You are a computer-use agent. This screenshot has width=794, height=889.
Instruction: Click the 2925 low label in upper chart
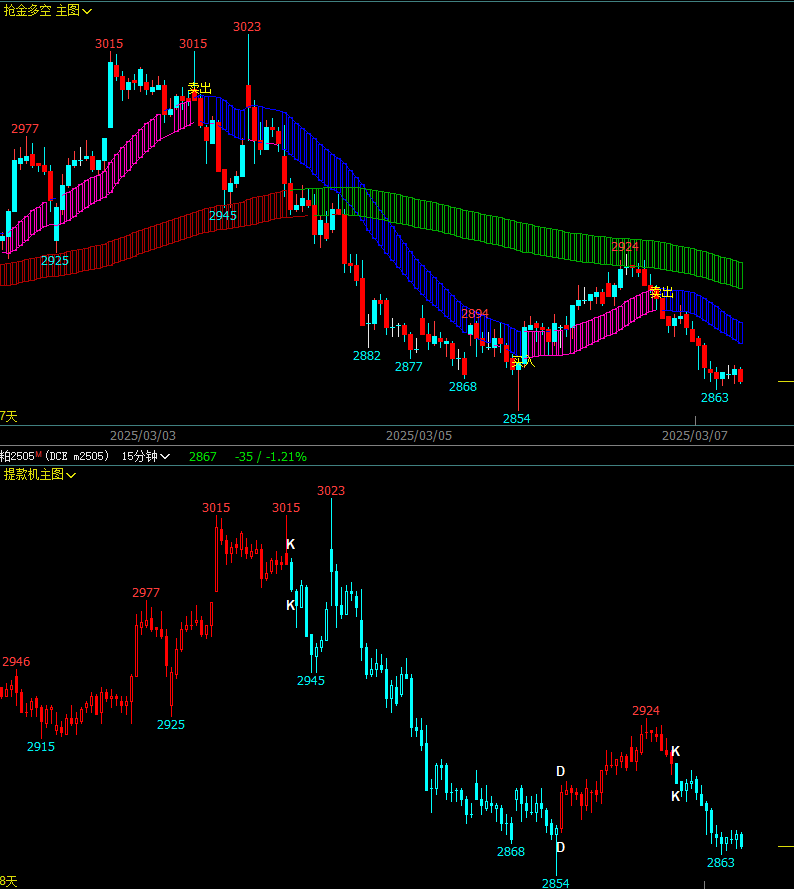click(x=55, y=260)
